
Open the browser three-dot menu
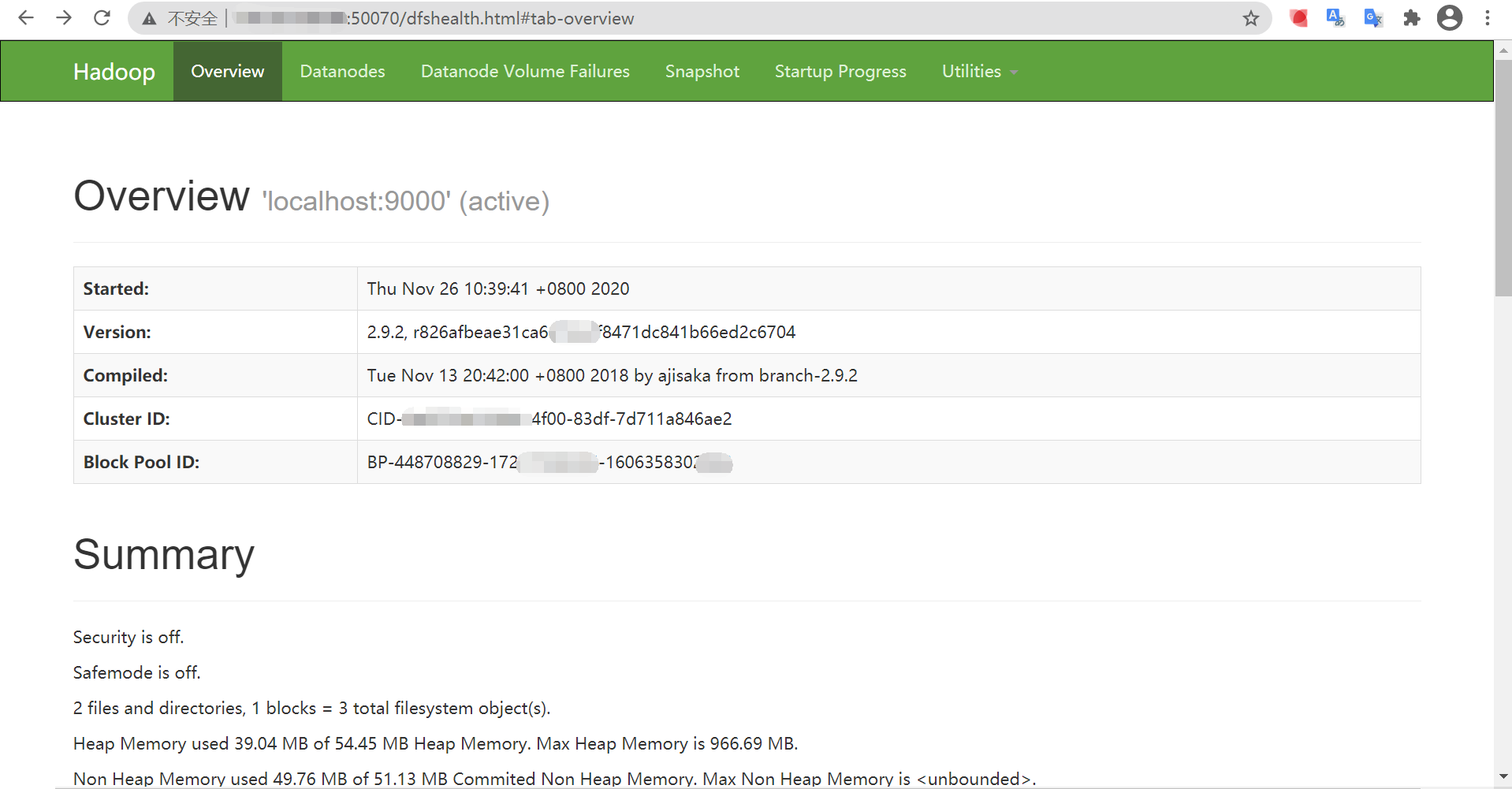(x=1488, y=18)
